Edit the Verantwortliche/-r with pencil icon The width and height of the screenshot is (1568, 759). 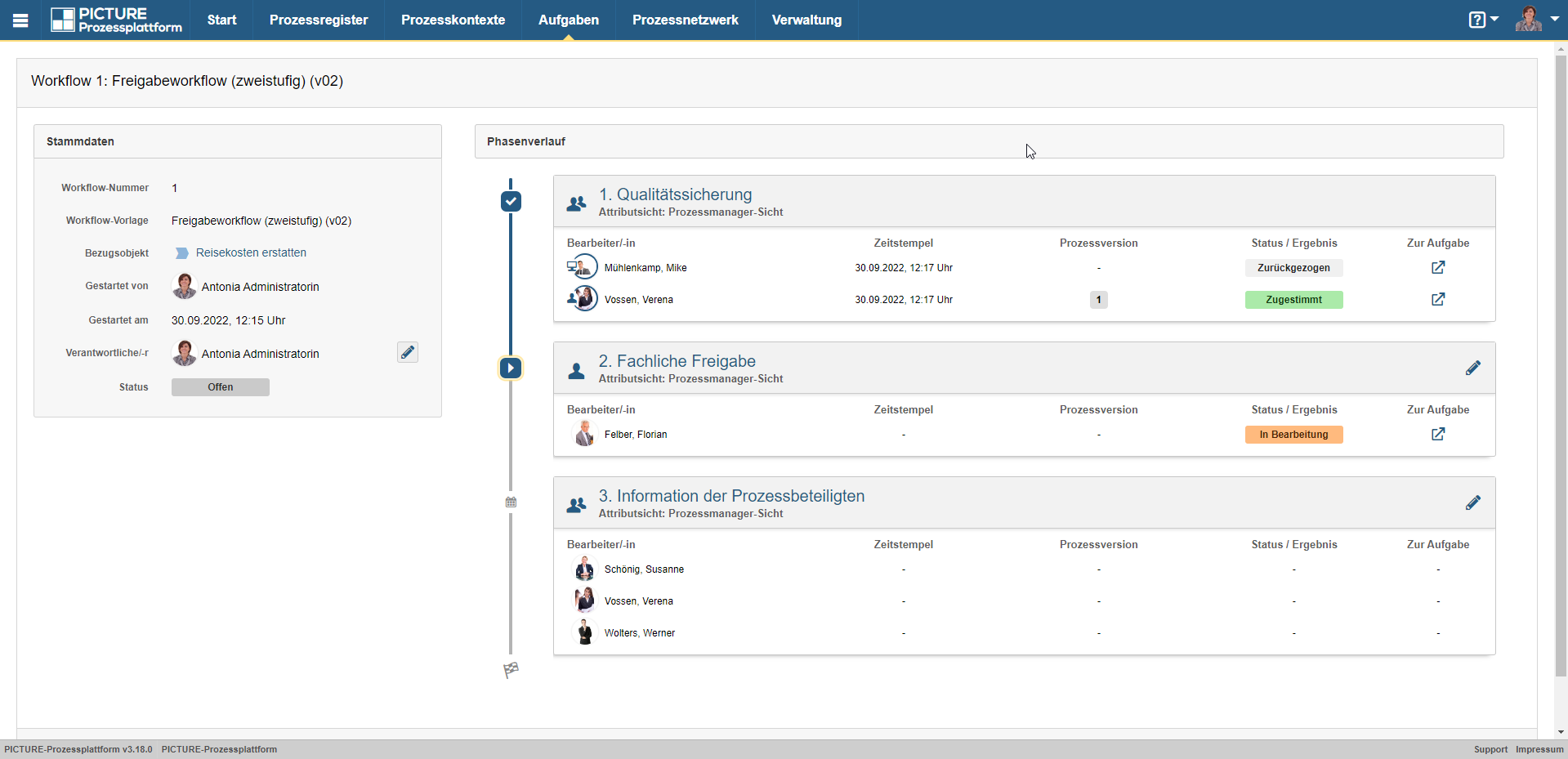(408, 352)
